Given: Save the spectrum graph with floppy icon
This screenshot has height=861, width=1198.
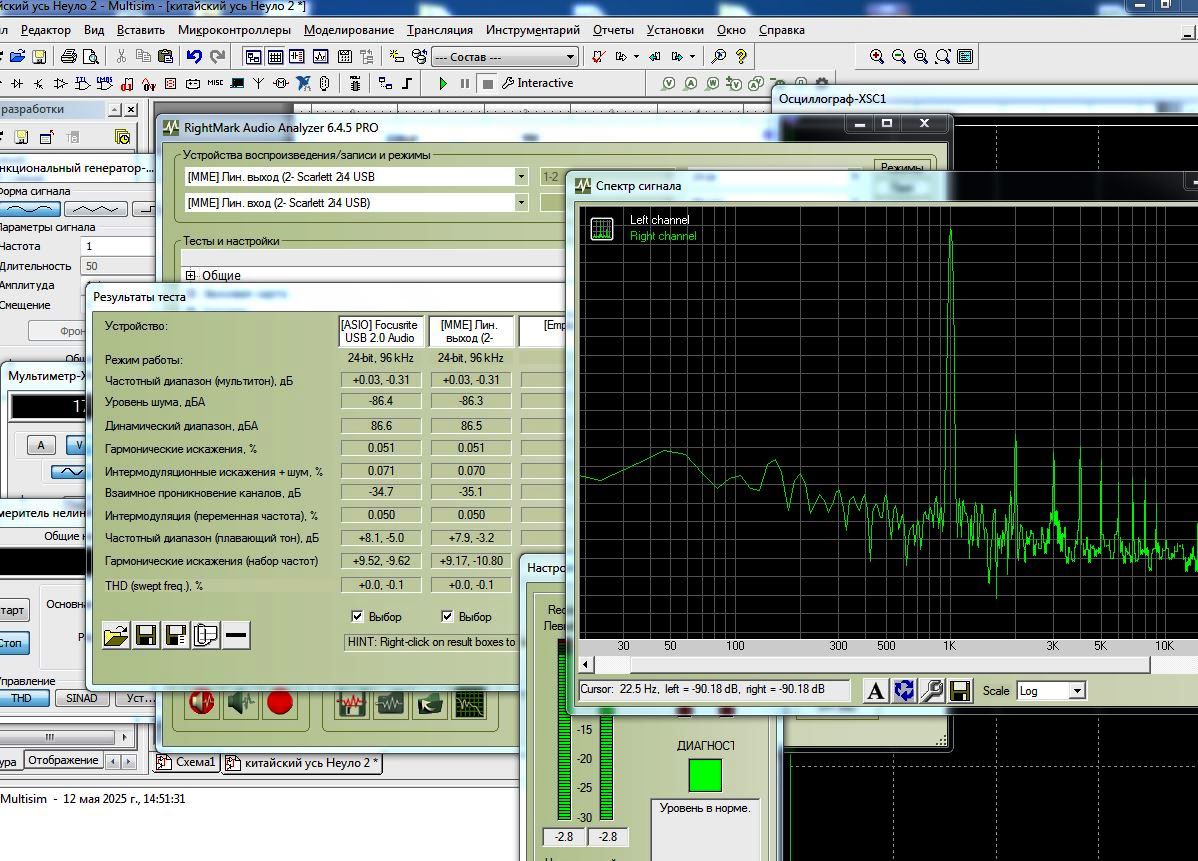Looking at the screenshot, I should pyautogui.click(x=960, y=691).
